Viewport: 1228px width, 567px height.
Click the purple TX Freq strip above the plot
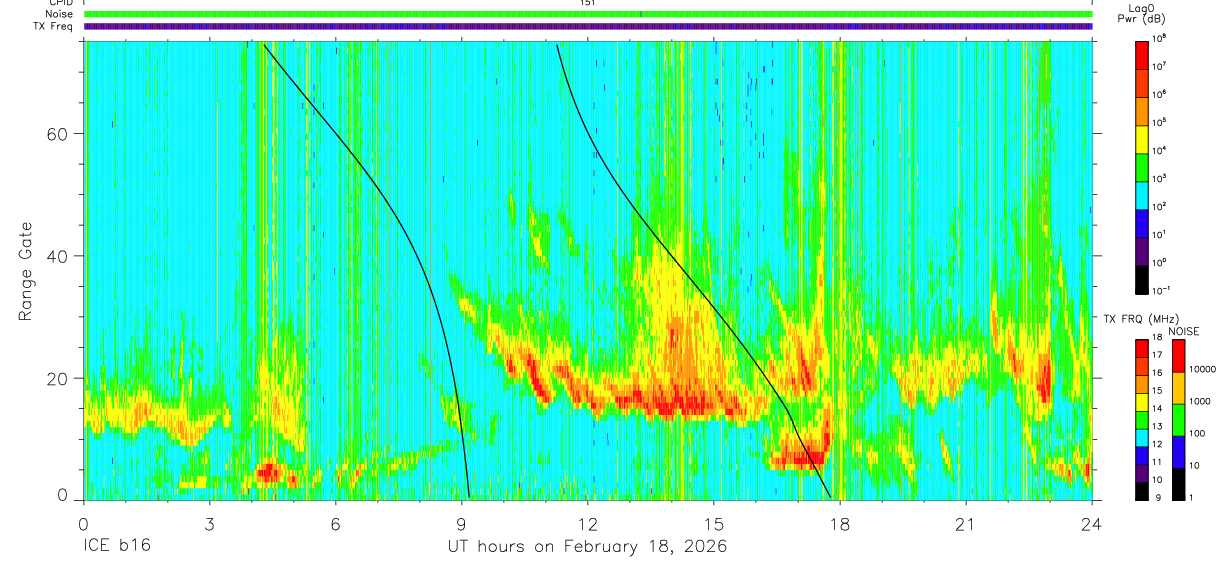[x=588, y=27]
